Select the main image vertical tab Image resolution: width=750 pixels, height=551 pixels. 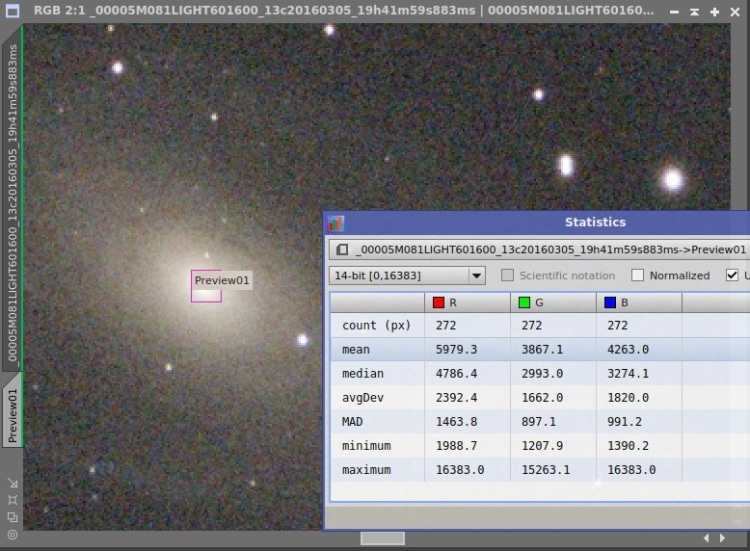12,203
